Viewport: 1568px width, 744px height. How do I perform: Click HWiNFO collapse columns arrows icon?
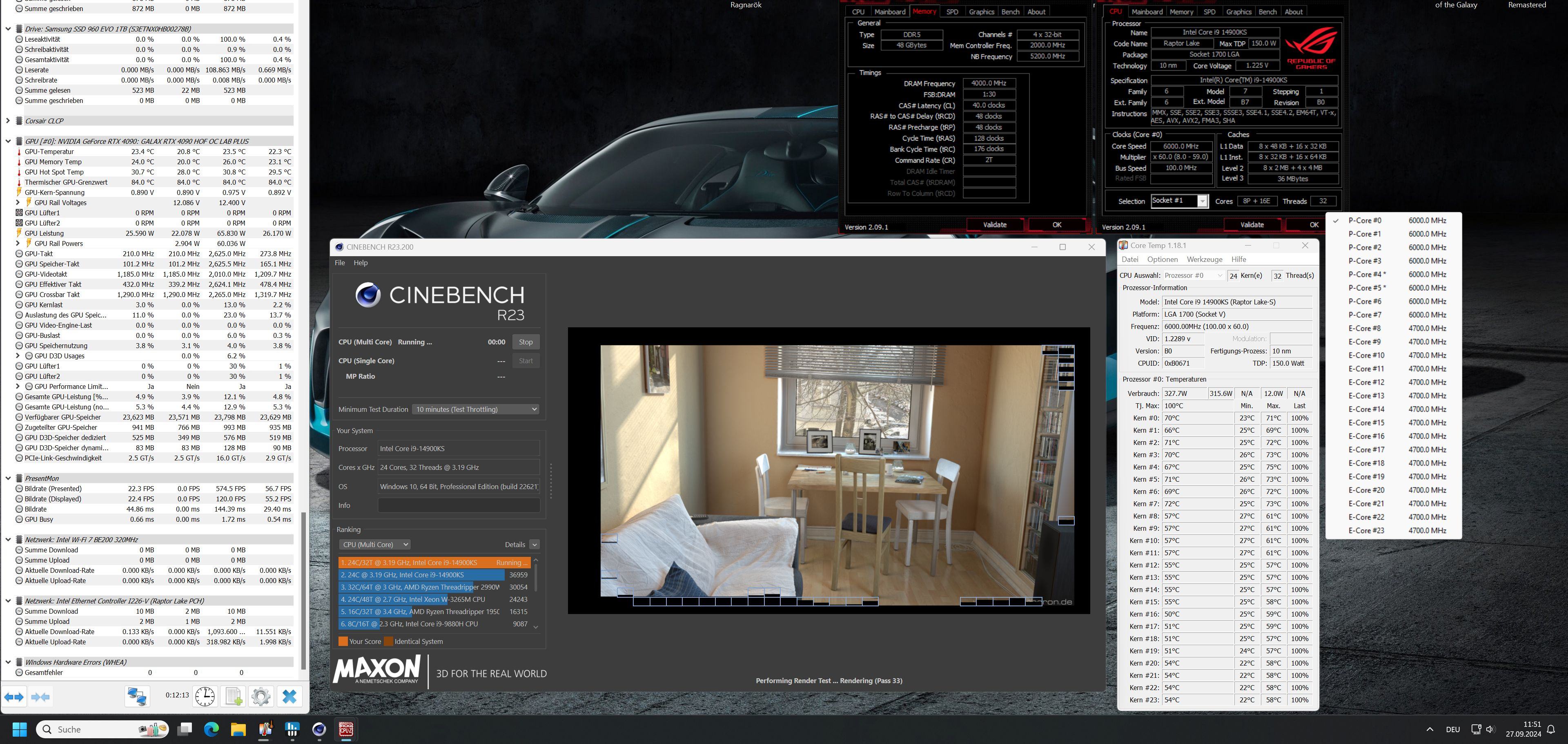click(40, 697)
